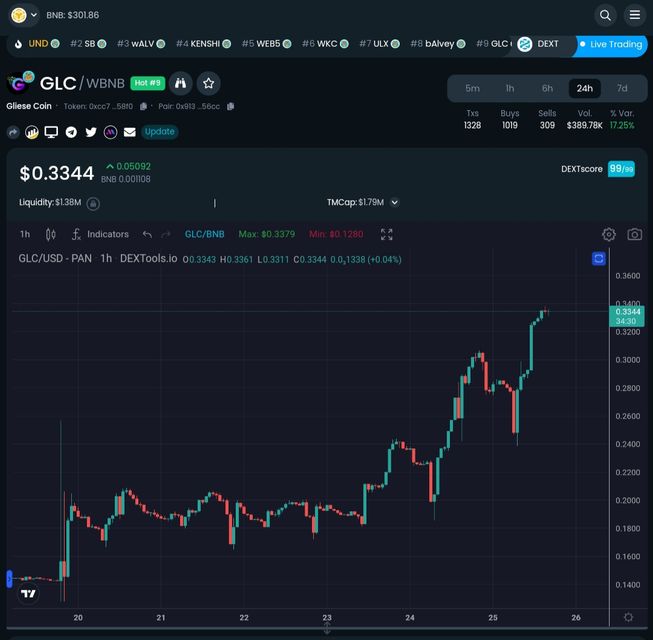Click the current price label 0.3344
653x640 pixels.
click(x=627, y=316)
